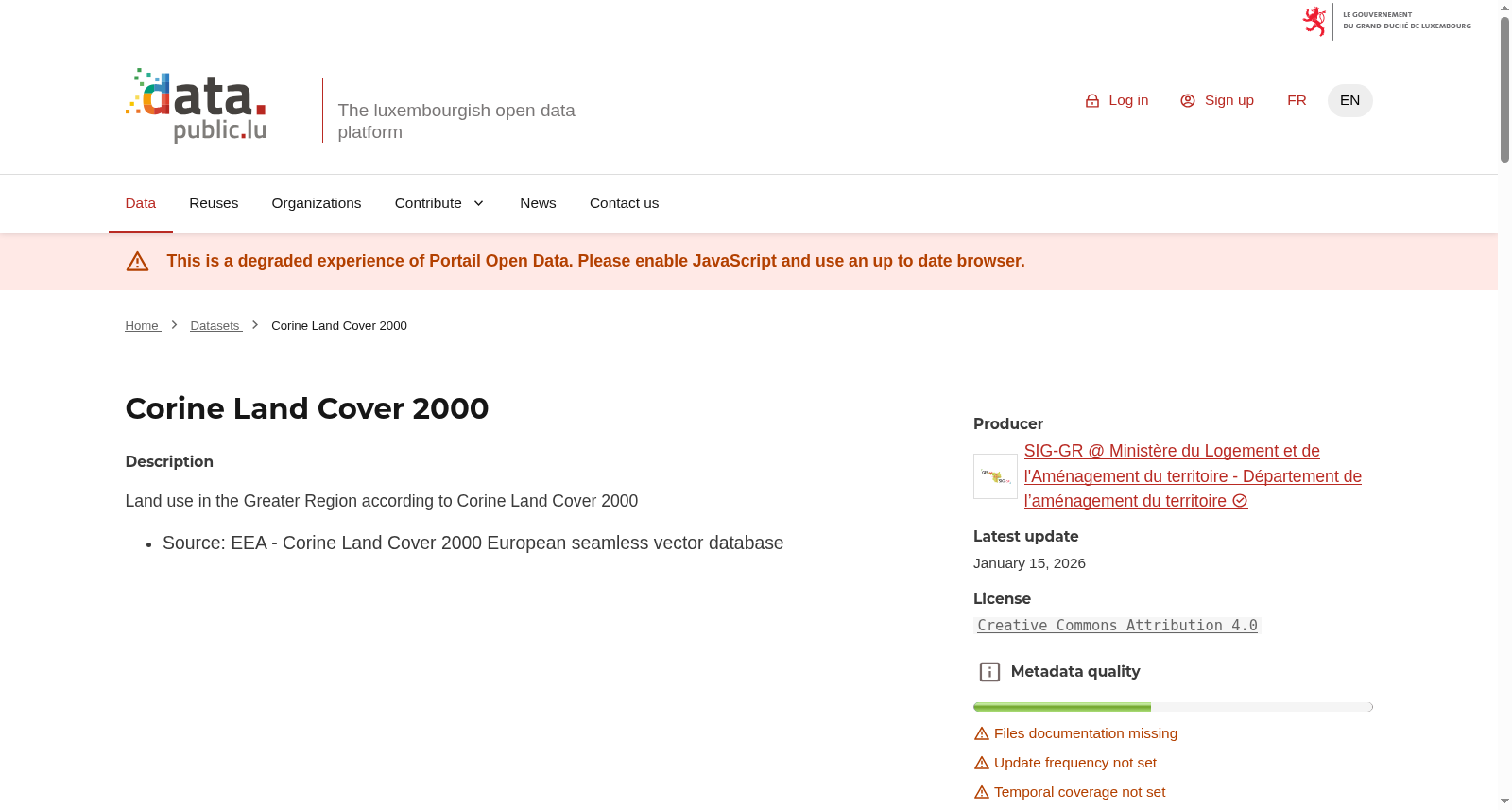Image resolution: width=1512 pixels, height=810 pixels.
Task: Click 'Files documentation missing' text
Action: click(x=1086, y=733)
